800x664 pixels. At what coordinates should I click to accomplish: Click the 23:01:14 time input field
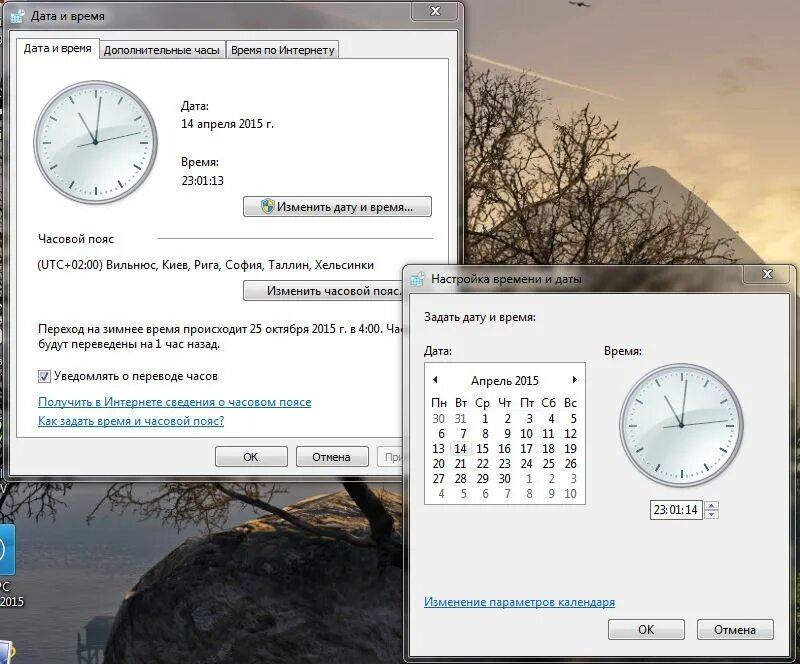pos(676,509)
